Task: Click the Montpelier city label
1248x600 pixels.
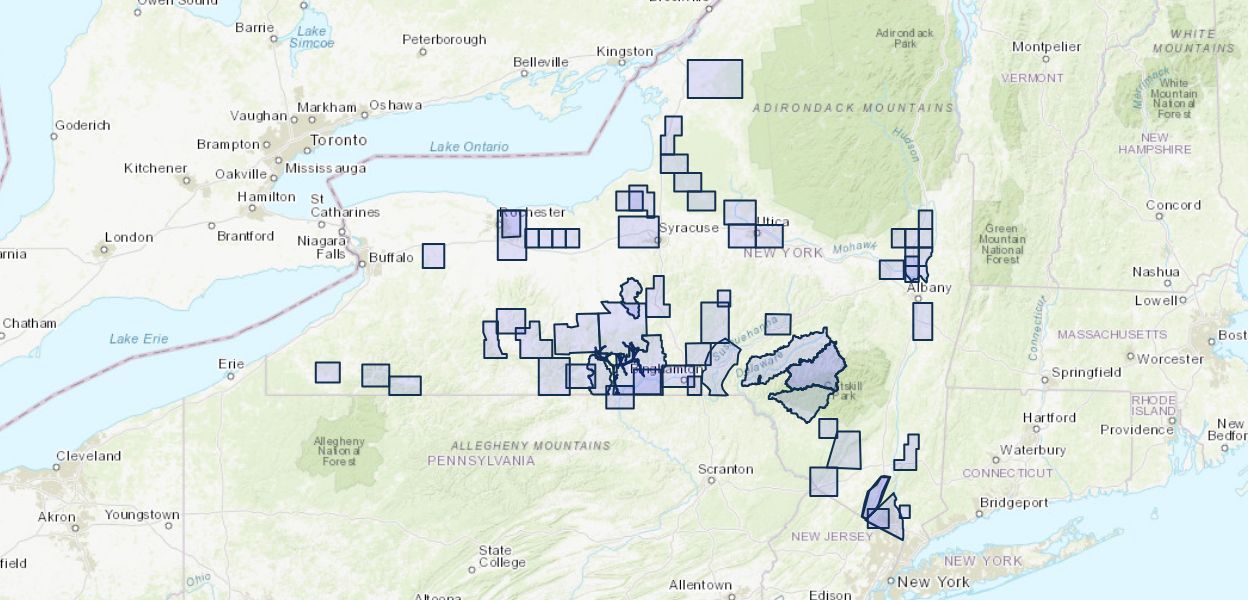Action: [x=1046, y=46]
